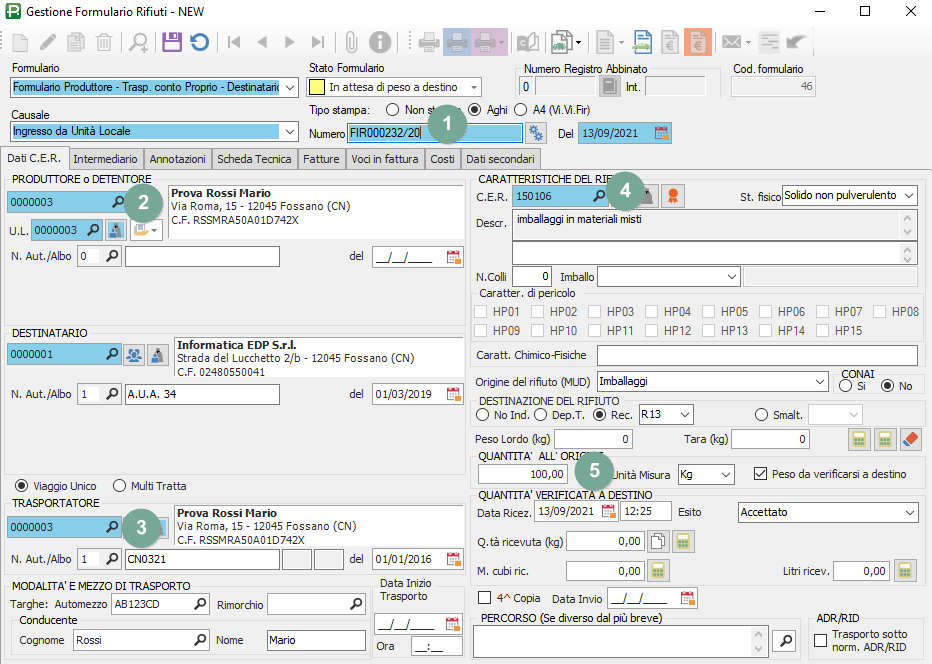
Task: Open the Scheda Tecnica tab
Action: pyautogui.click(x=254, y=159)
